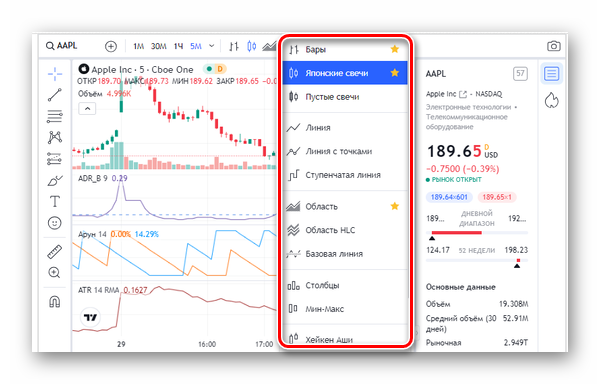
Task: Select the crosshair cursor tool
Action: click(55, 74)
